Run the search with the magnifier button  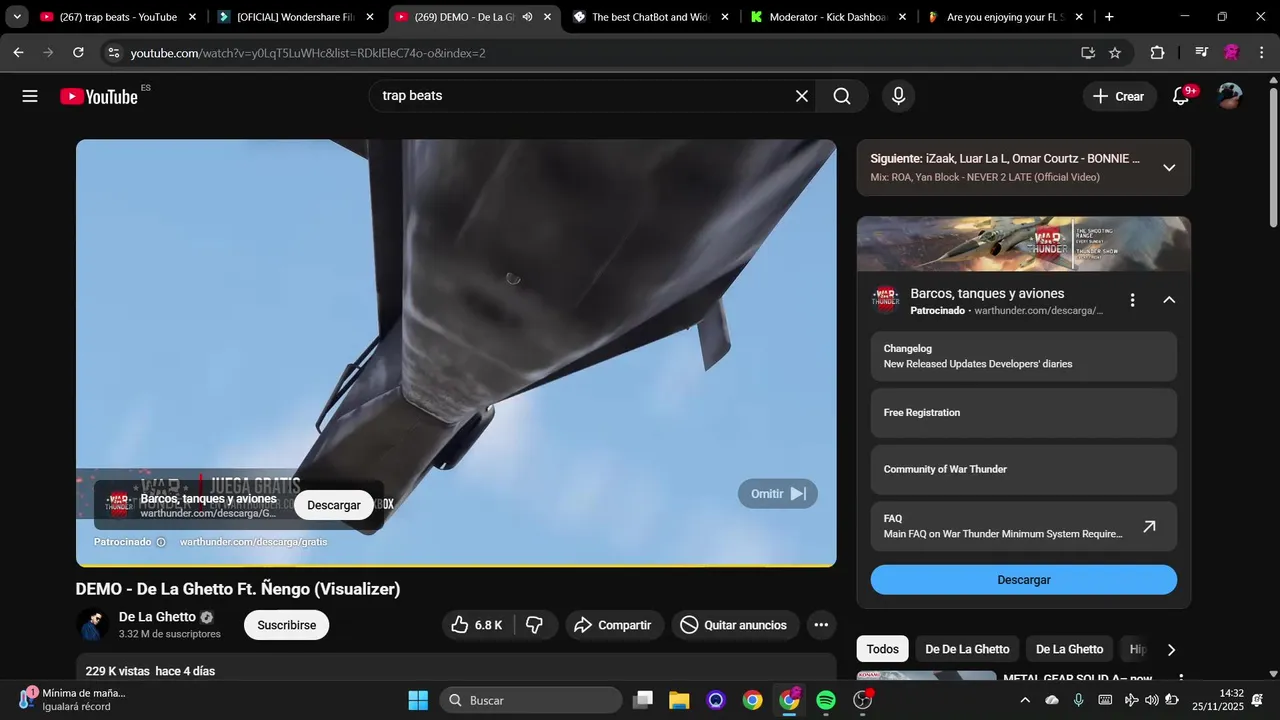tap(842, 96)
